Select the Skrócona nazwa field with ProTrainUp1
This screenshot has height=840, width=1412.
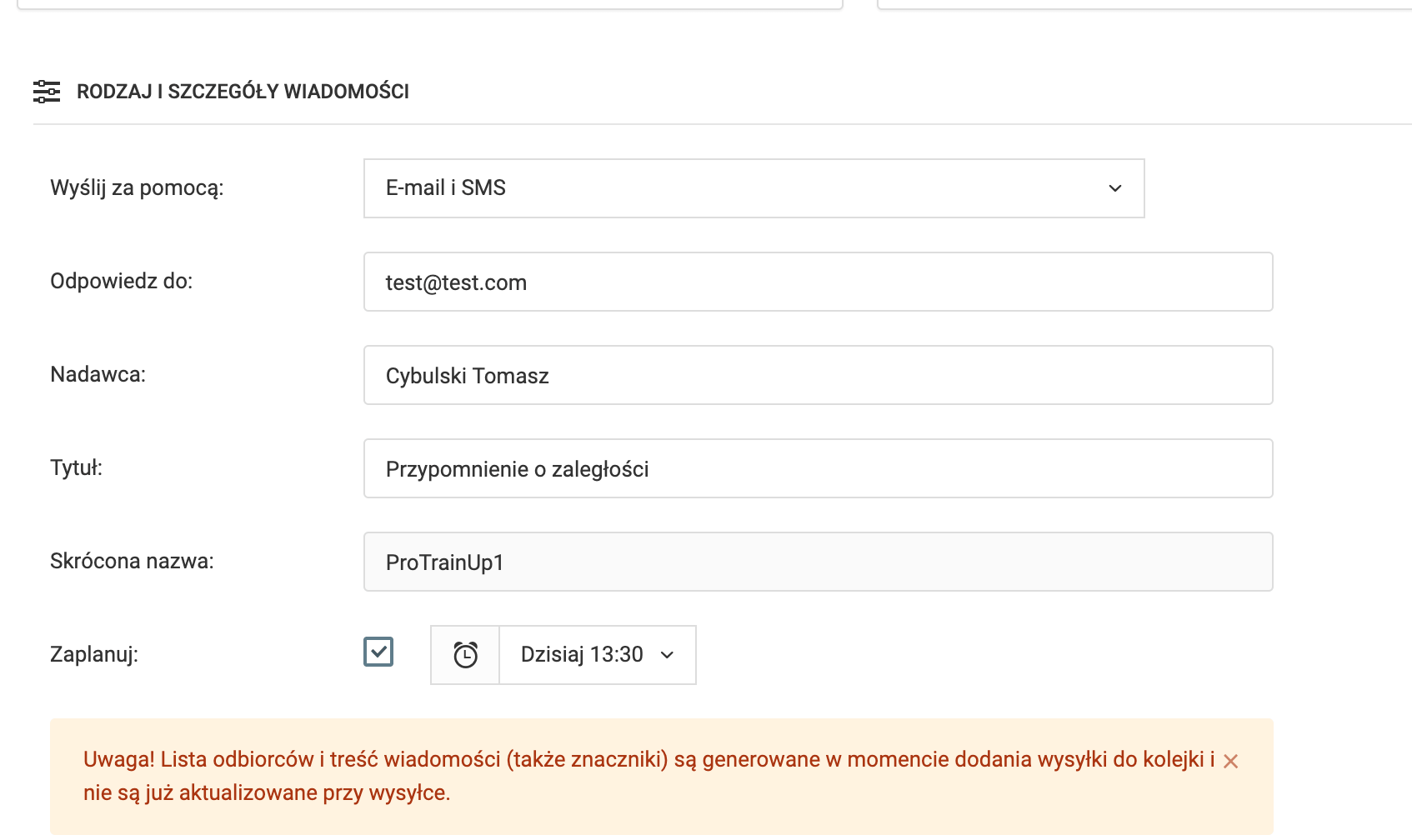(x=818, y=562)
